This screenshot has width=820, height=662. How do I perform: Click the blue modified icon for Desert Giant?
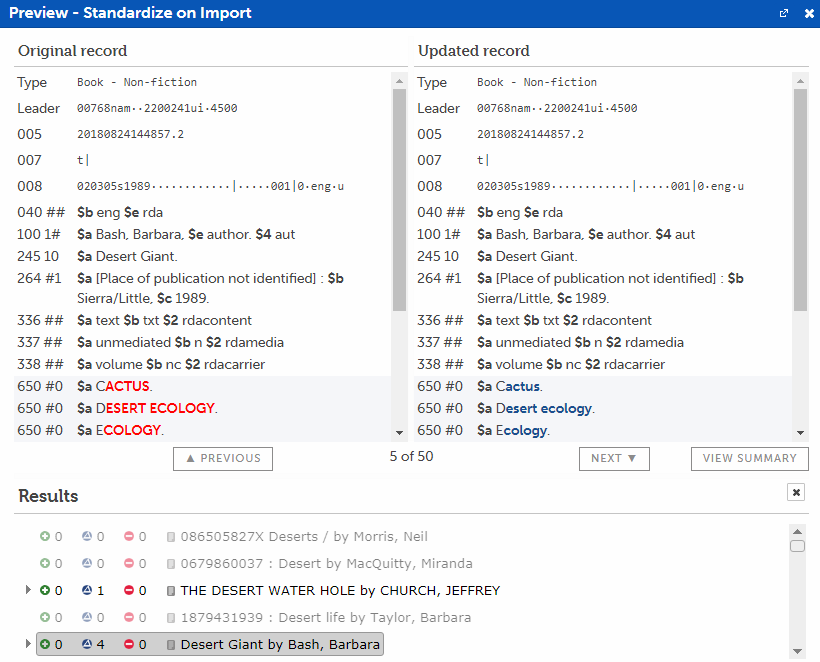[x=86, y=645]
